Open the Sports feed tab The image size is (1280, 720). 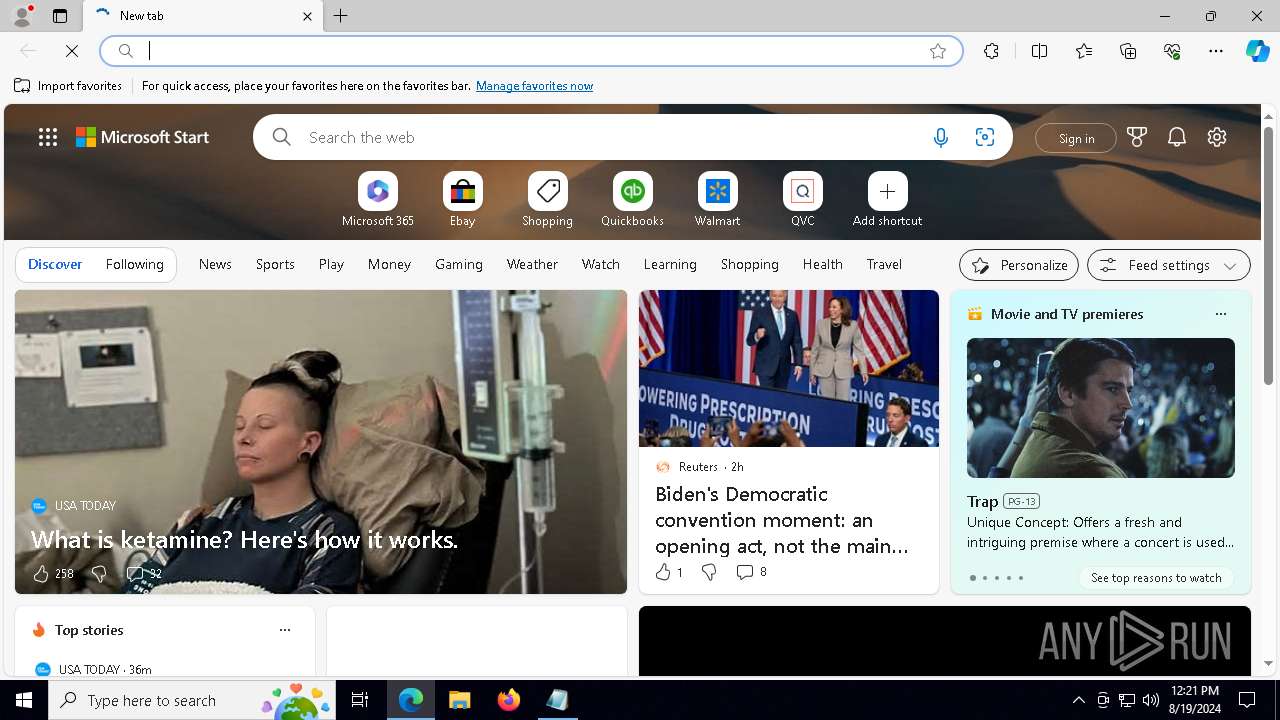point(275,265)
